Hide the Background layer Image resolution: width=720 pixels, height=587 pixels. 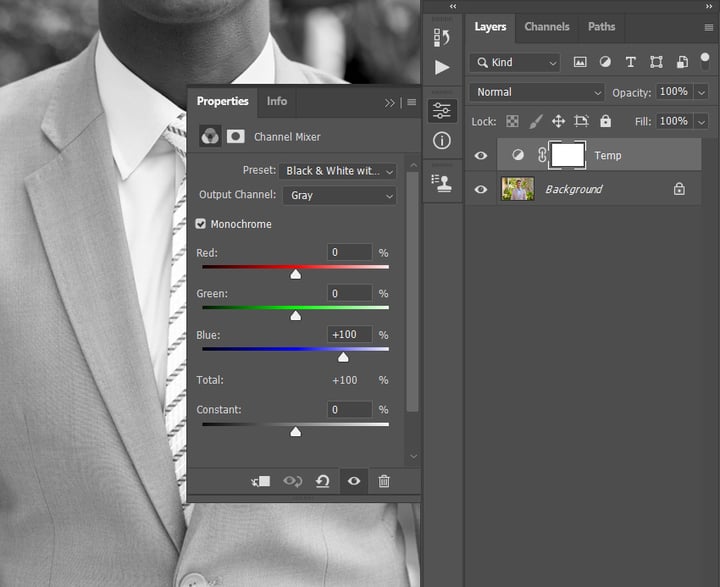pos(481,189)
